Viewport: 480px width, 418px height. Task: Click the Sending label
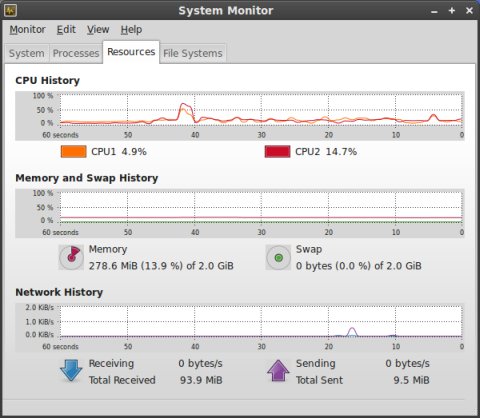click(315, 363)
